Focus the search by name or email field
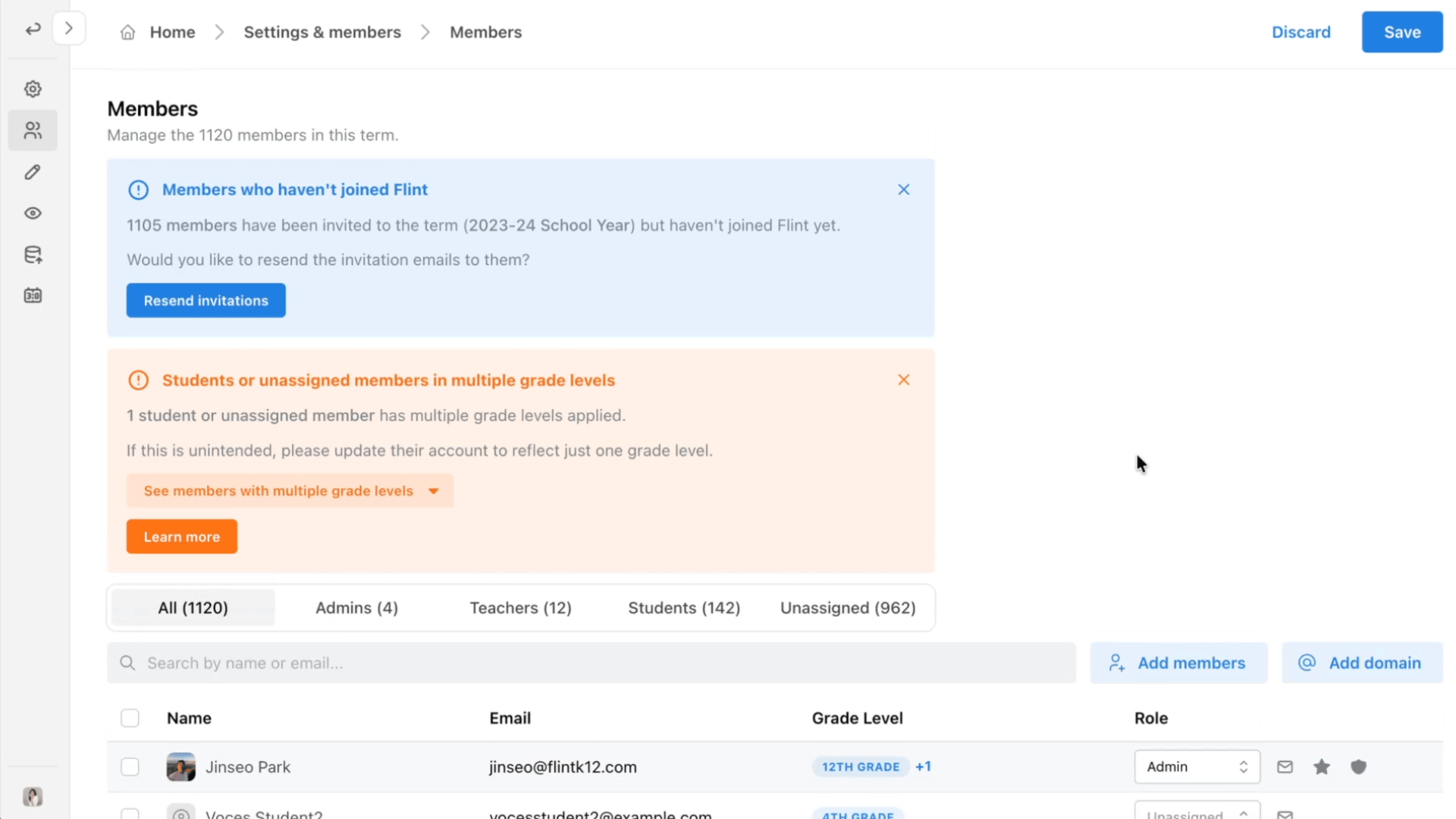1456x819 pixels. (591, 663)
